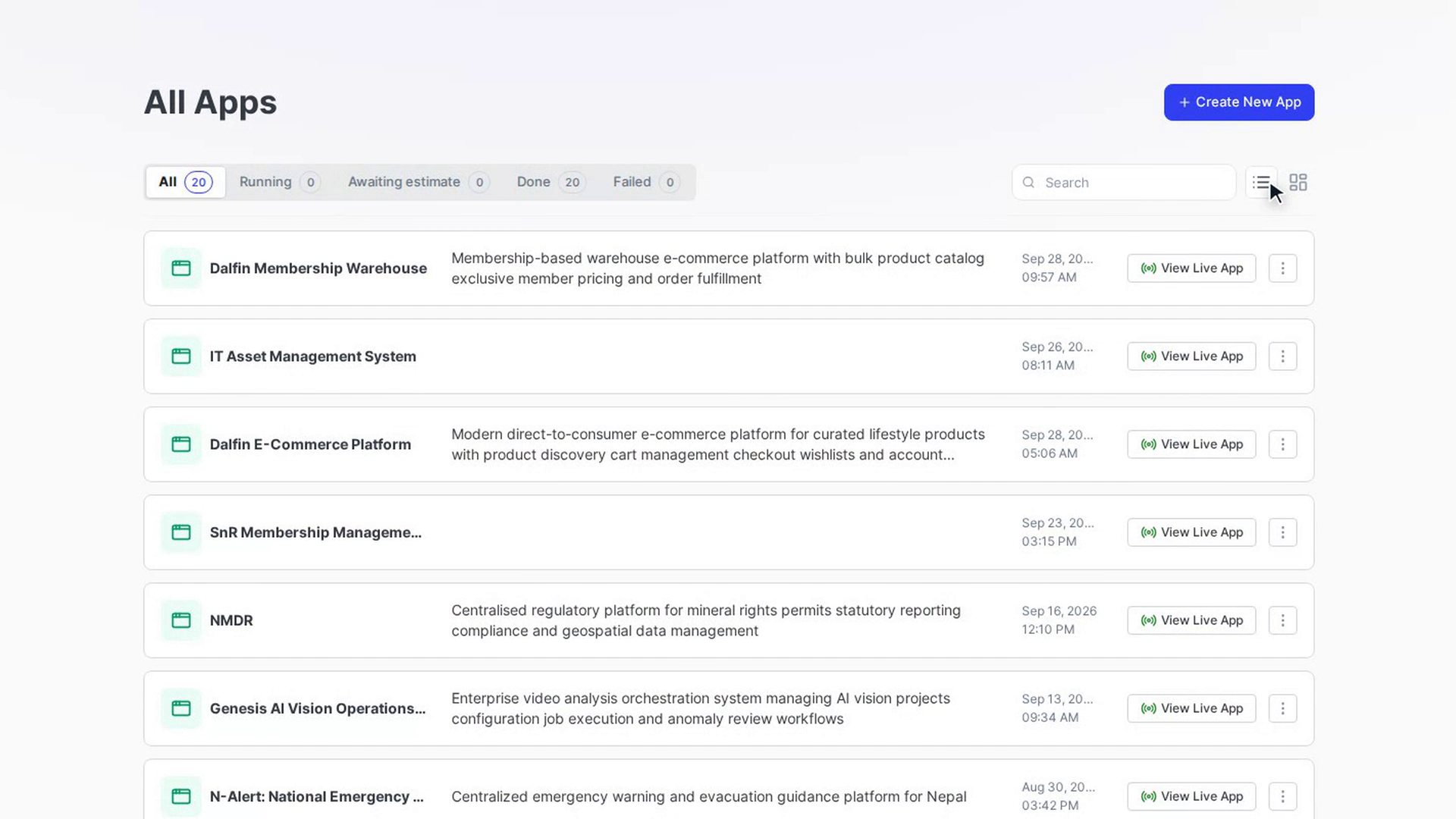Screen dimensions: 1456x819
Task: Focus the Search apps field
Action: pyautogui.click(x=1124, y=183)
